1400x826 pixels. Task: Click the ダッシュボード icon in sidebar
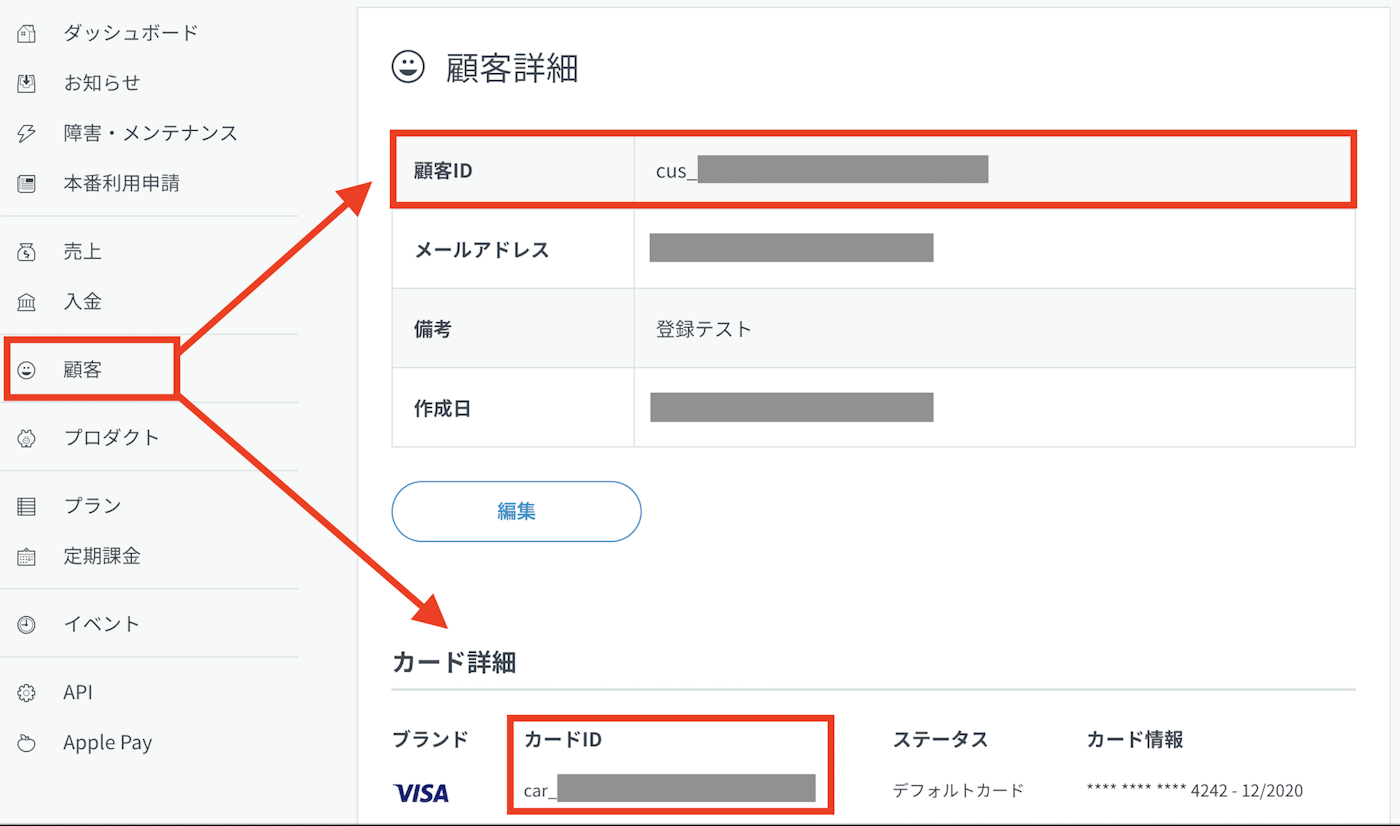point(27,33)
